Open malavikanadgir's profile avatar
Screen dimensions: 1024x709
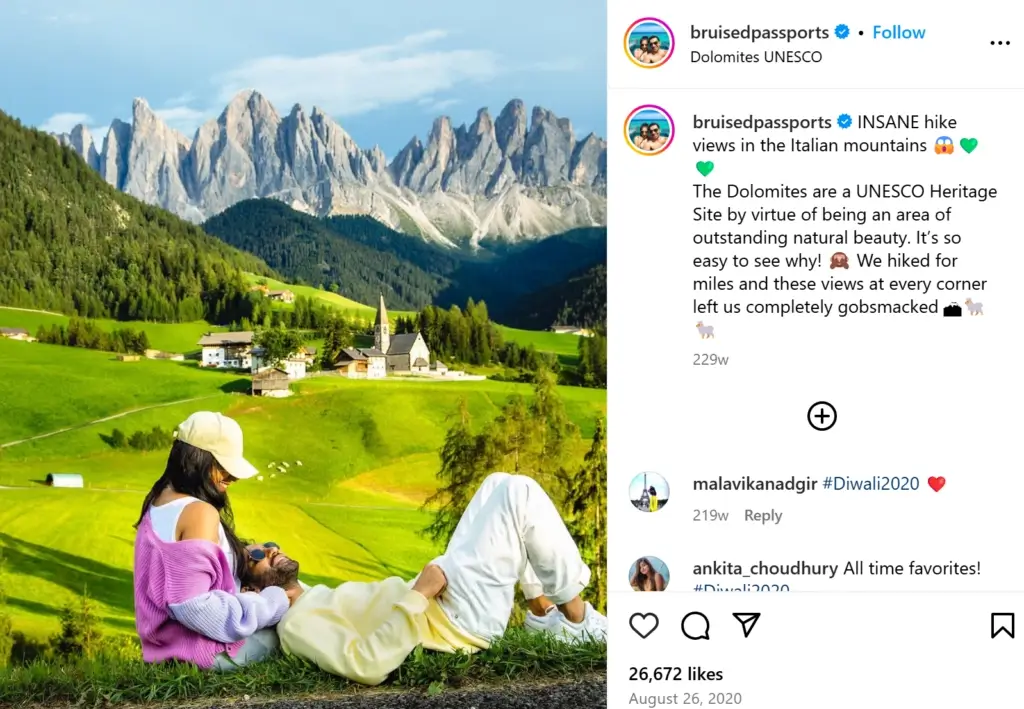point(649,492)
